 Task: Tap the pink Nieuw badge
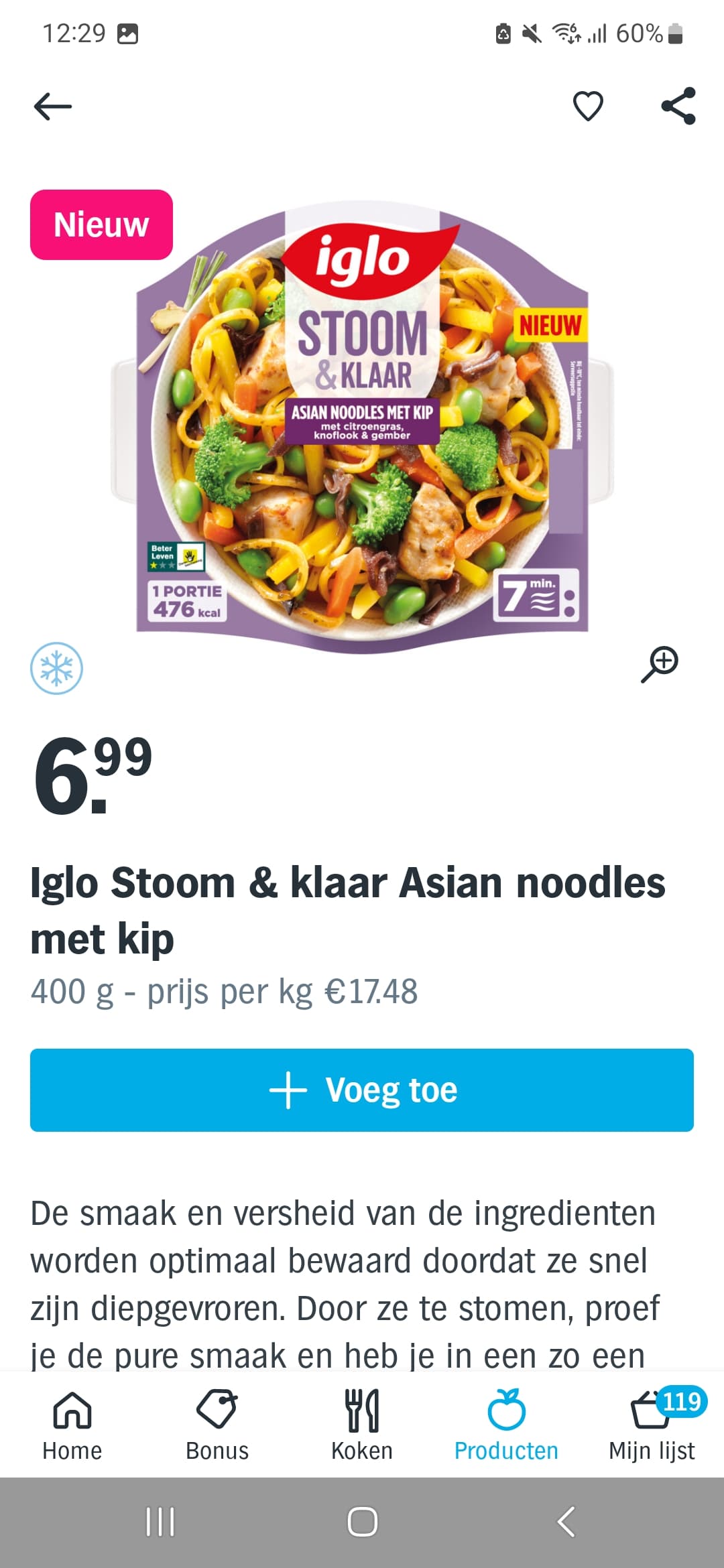pyautogui.click(x=101, y=224)
